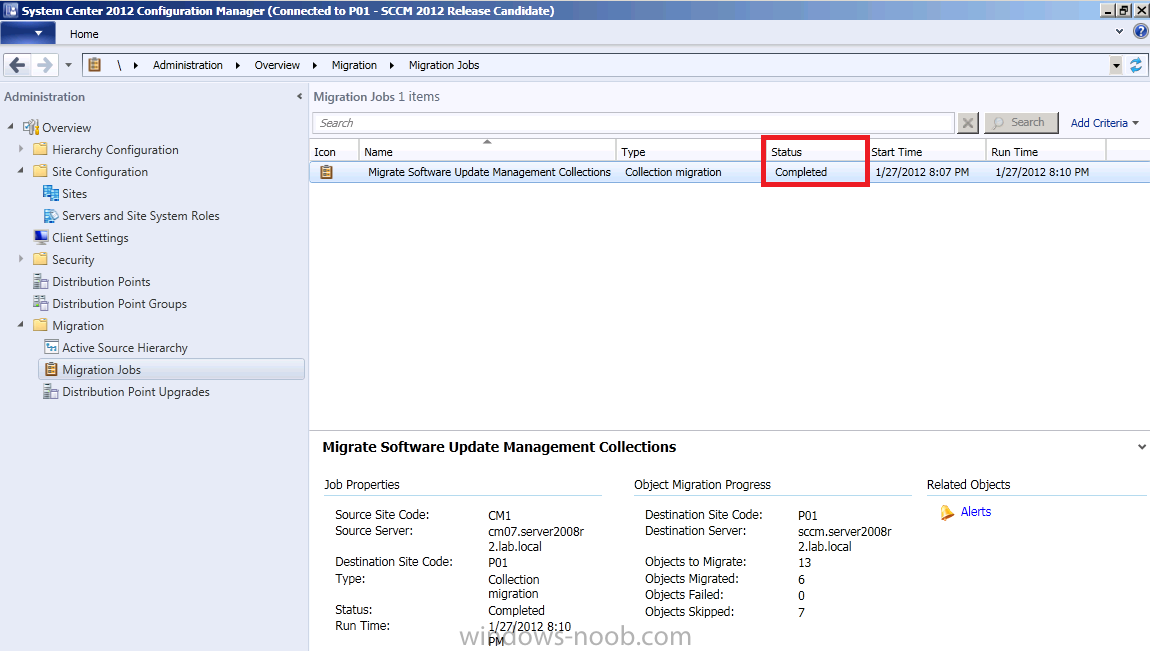Clear the search with the X button

click(x=968, y=123)
